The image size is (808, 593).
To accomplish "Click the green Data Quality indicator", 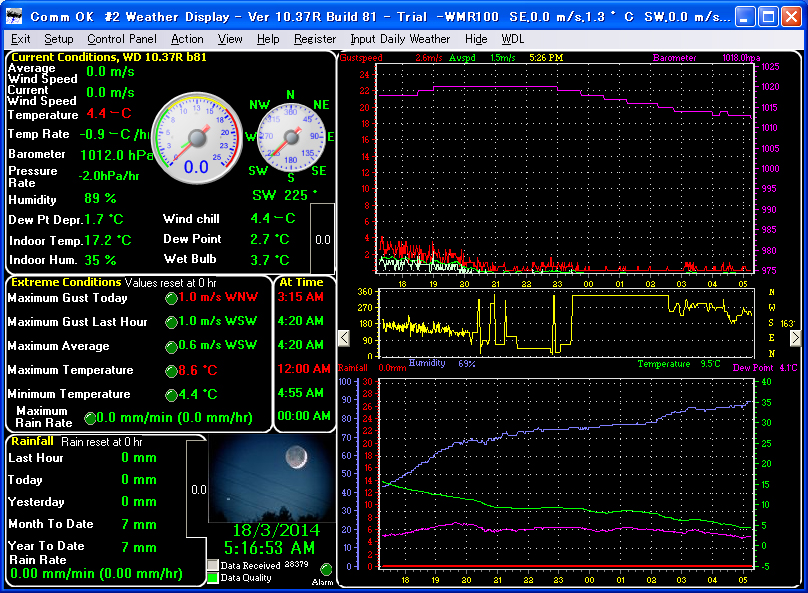I will click(x=213, y=578).
